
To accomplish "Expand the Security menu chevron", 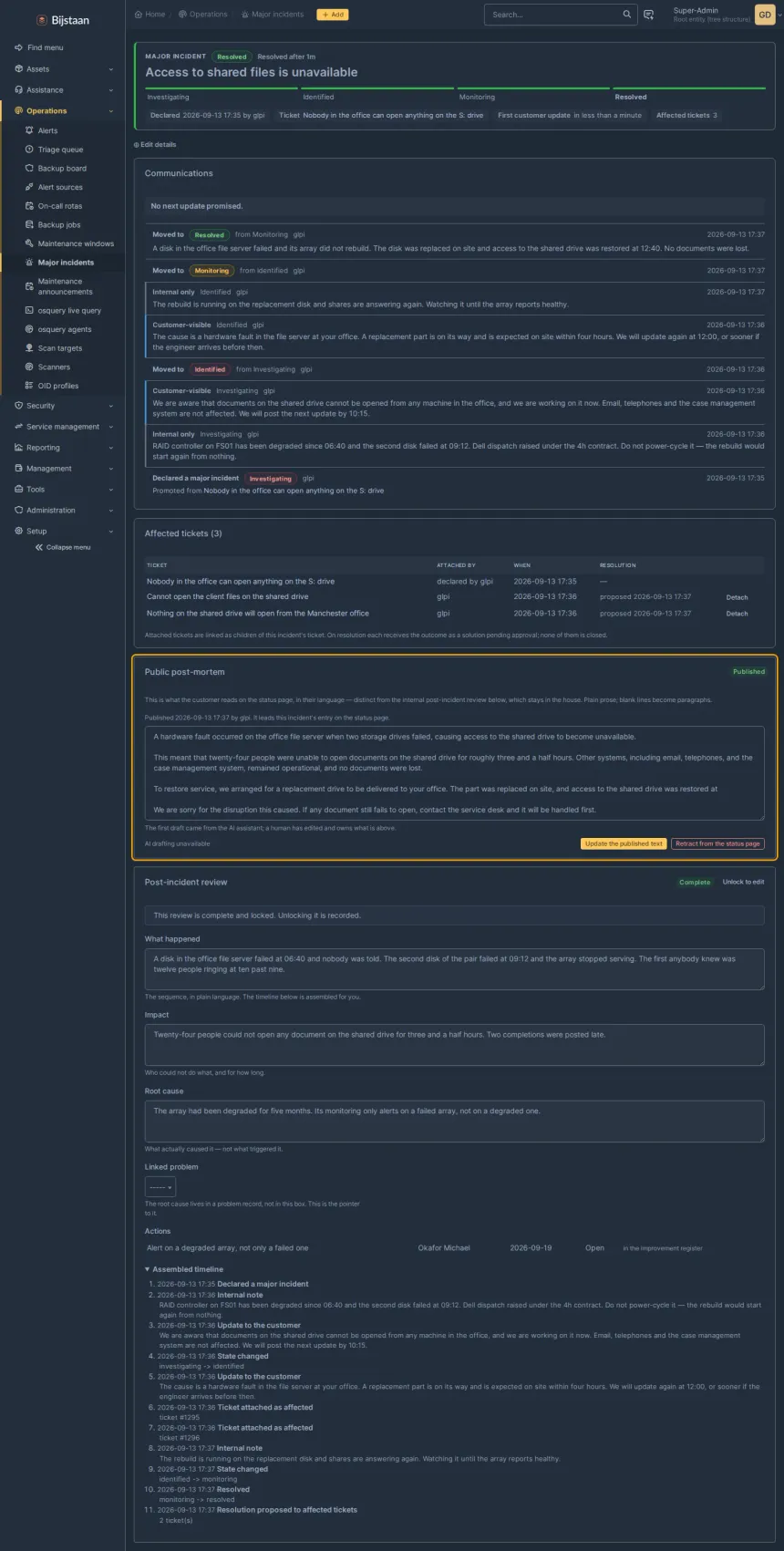I will [x=111, y=406].
